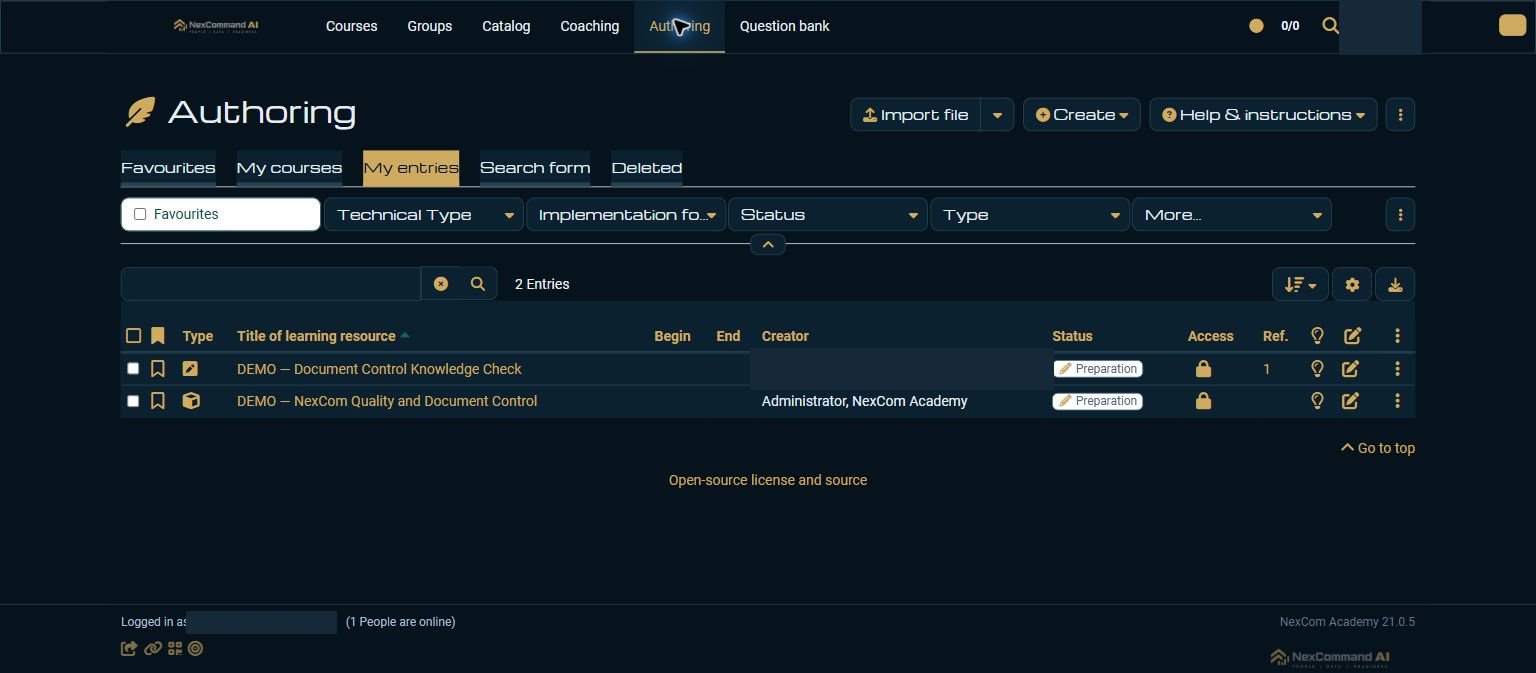Open the sort order dropdown
The image size is (1536, 673).
point(1300,285)
